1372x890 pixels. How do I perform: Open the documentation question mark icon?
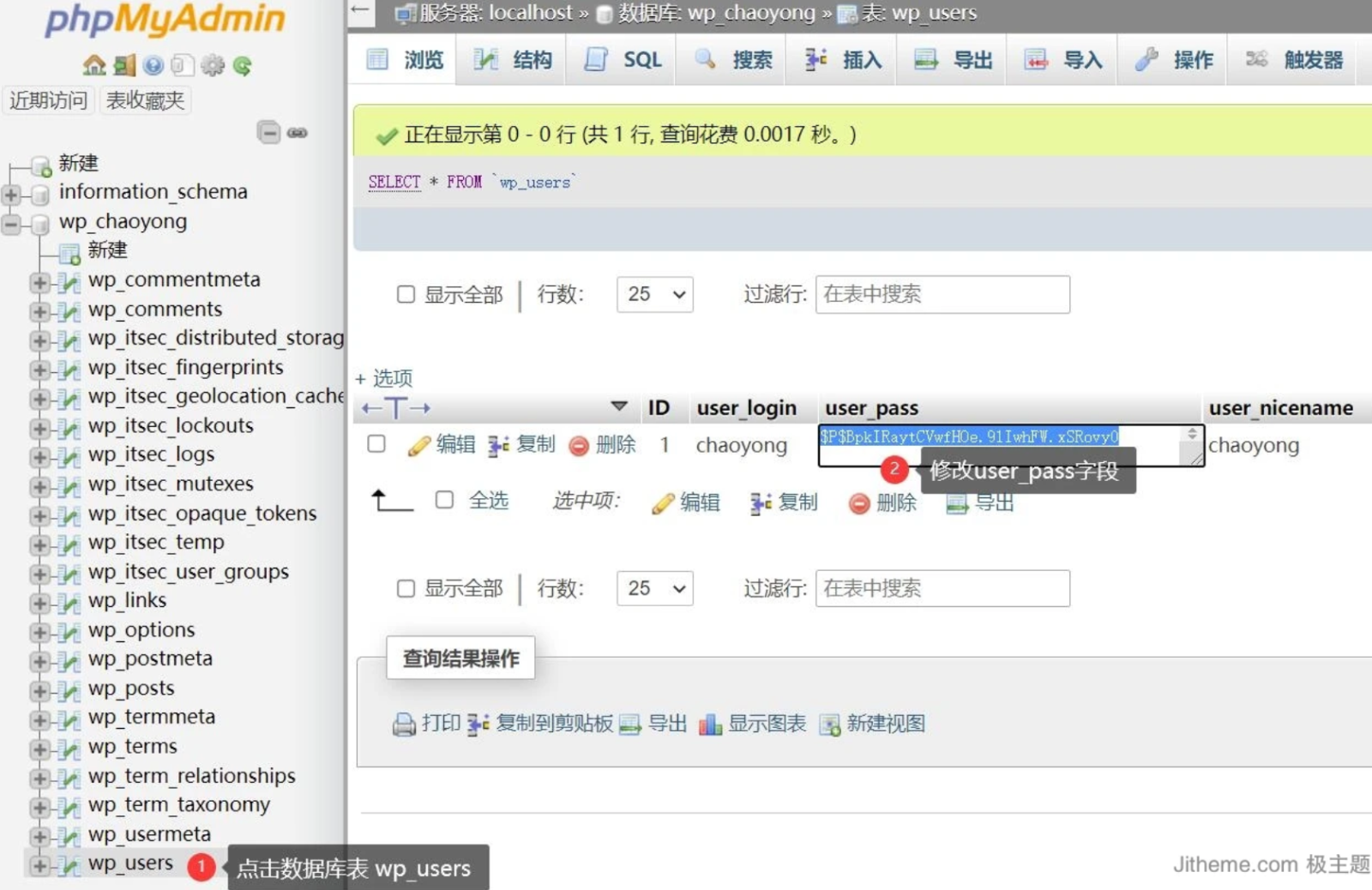[x=153, y=65]
